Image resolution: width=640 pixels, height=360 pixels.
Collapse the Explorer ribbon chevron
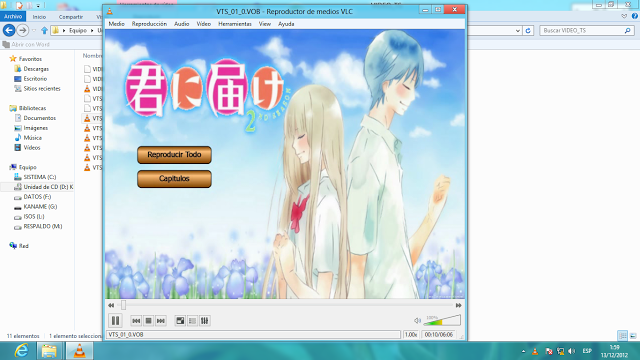(624, 16)
